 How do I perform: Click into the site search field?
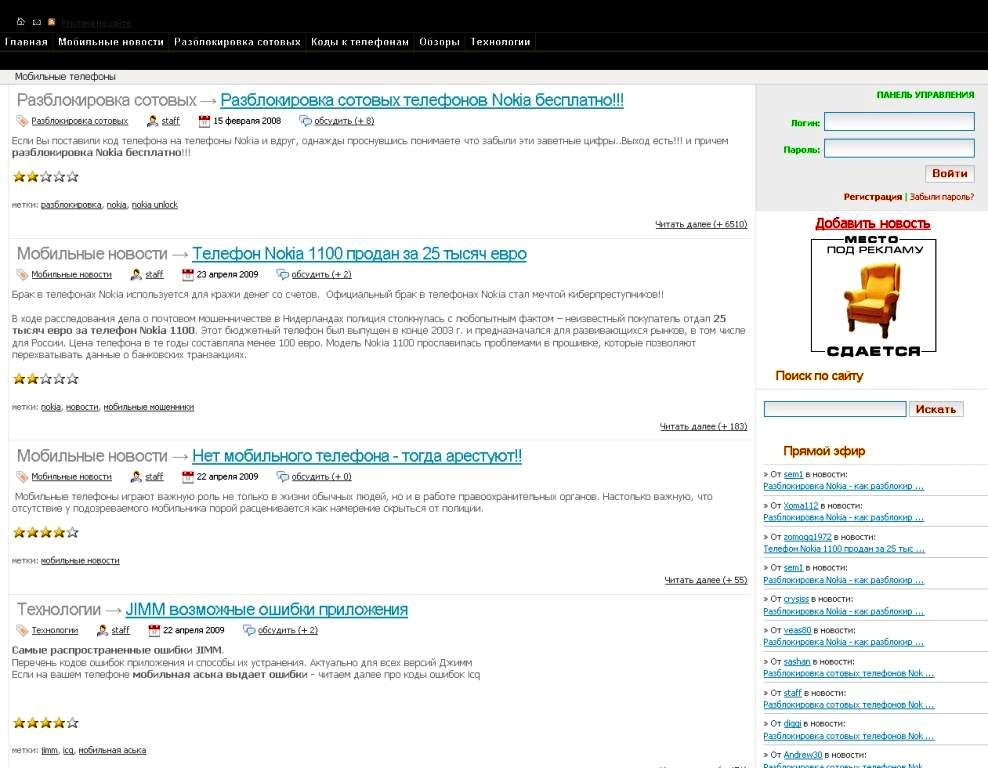(835, 410)
